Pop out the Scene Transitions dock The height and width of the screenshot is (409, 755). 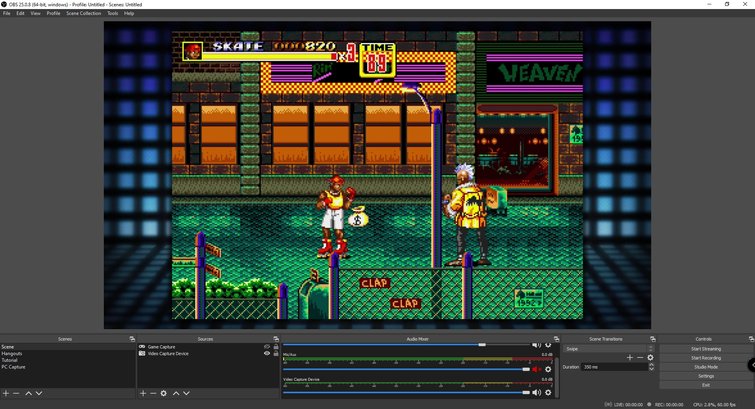[x=653, y=339]
